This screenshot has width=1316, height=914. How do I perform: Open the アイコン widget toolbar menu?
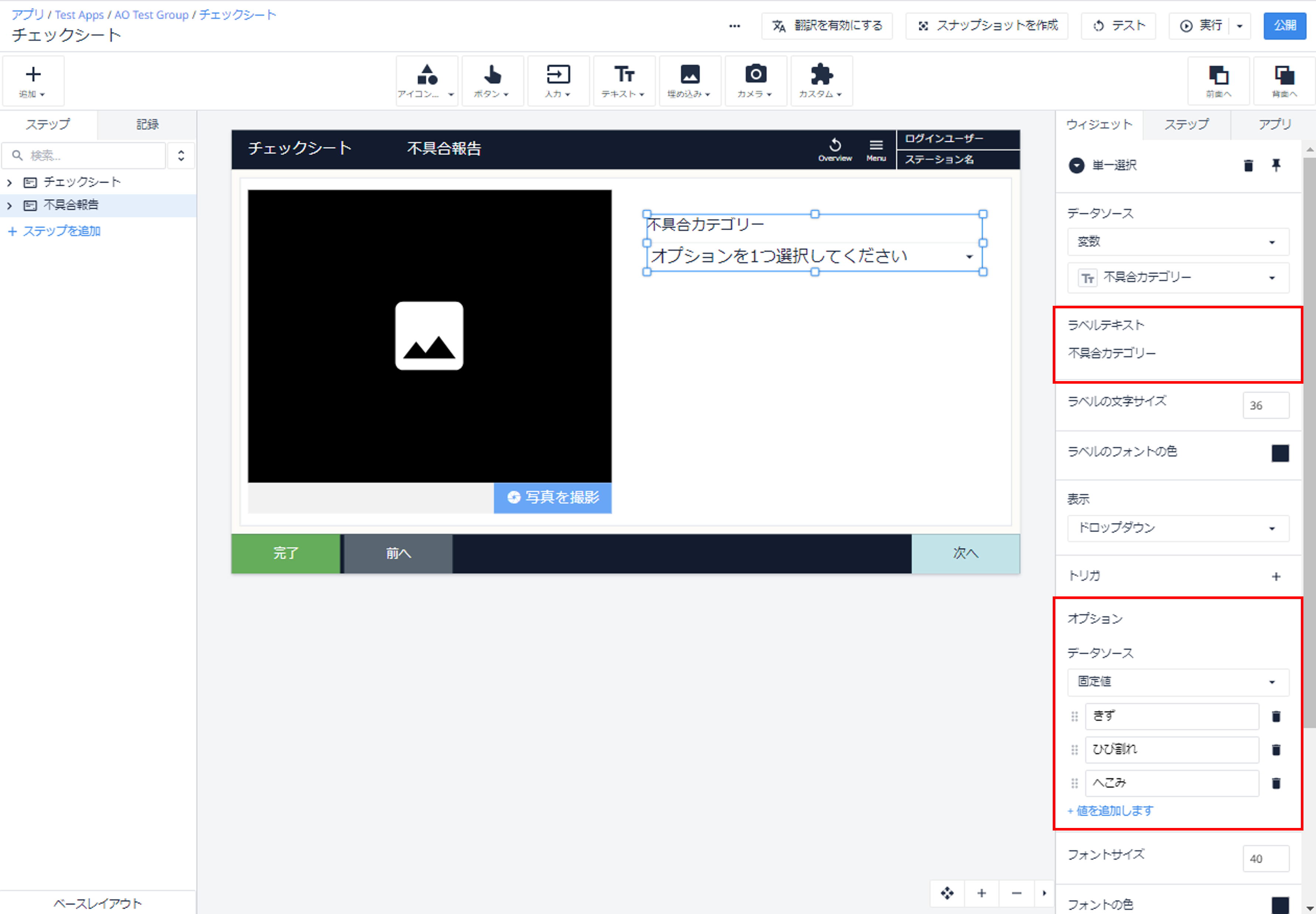[x=426, y=81]
